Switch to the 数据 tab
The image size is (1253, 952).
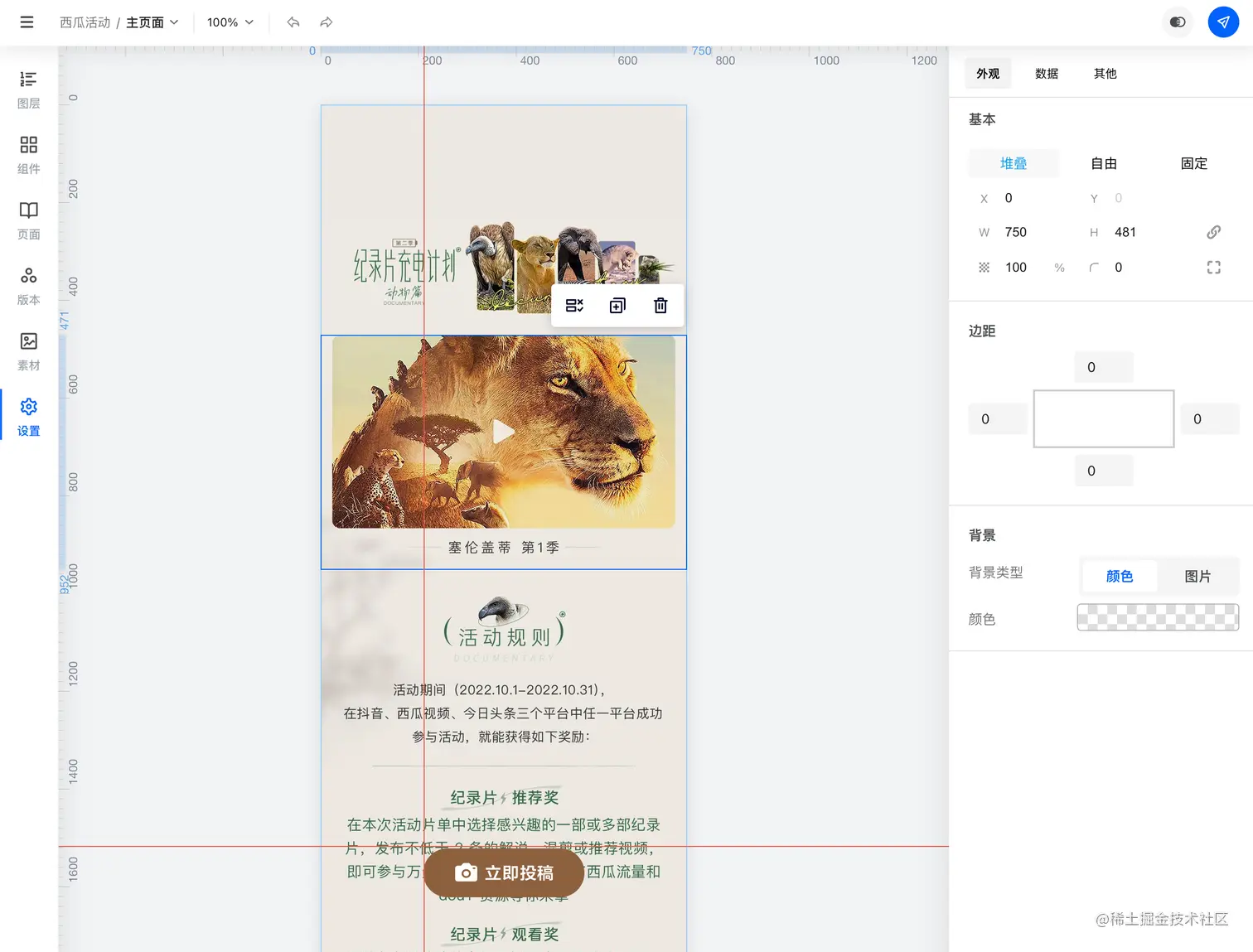pos(1047,74)
